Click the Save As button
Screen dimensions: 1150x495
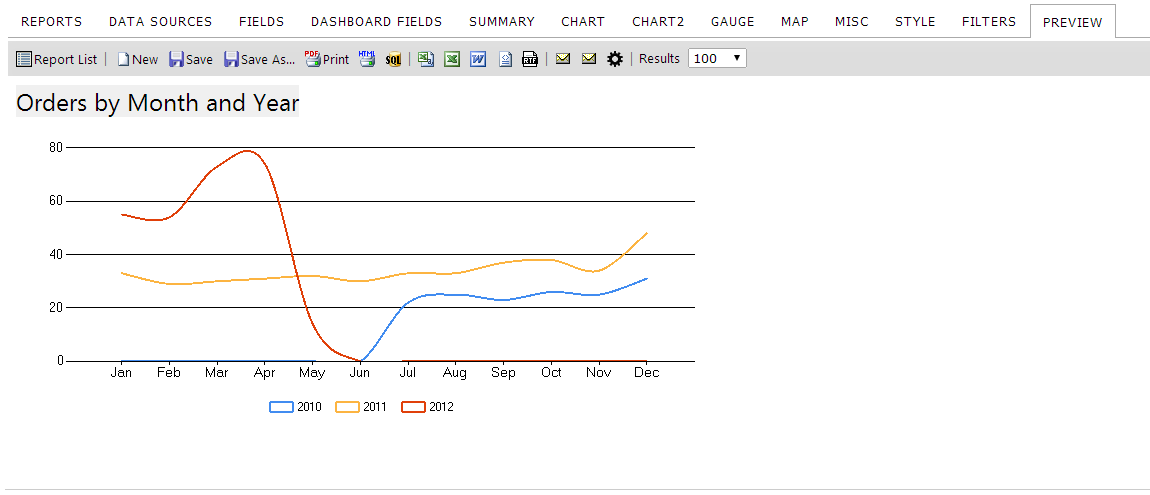pos(260,59)
